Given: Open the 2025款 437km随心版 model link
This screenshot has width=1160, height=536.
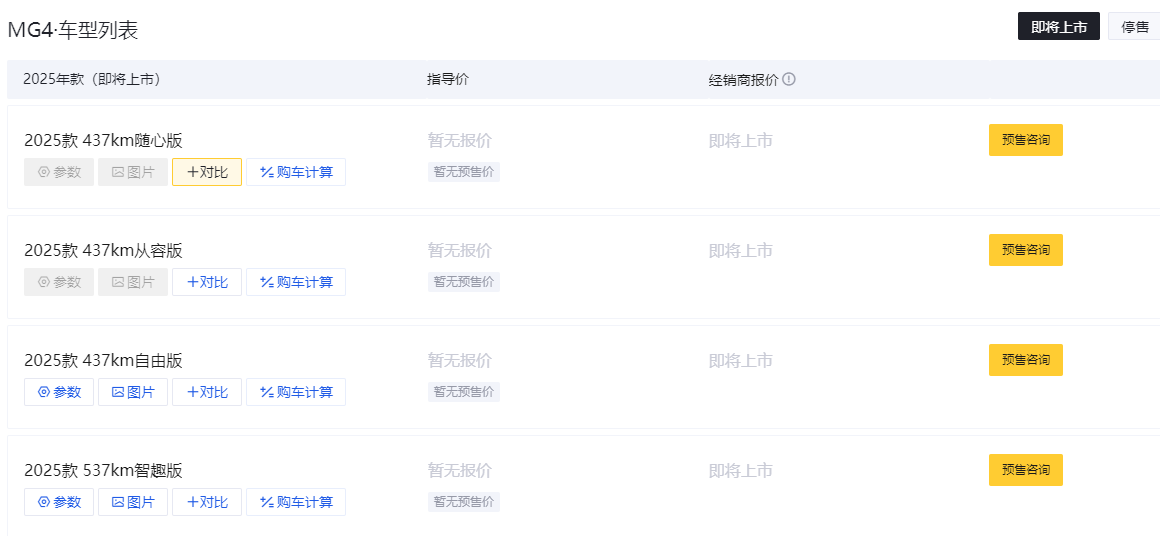Looking at the screenshot, I should pyautogui.click(x=103, y=141).
